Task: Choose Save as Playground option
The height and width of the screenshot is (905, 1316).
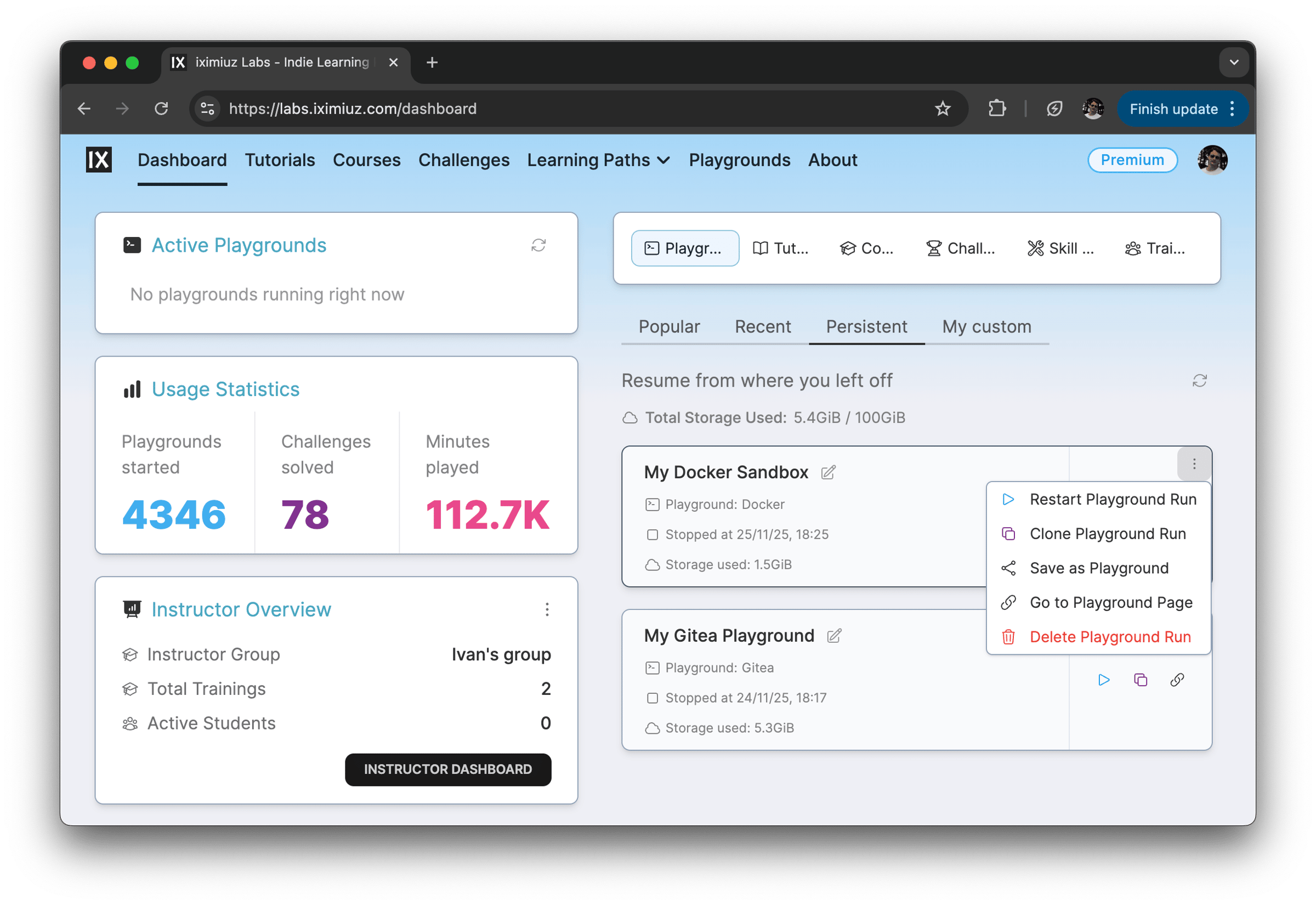Action: point(1098,568)
